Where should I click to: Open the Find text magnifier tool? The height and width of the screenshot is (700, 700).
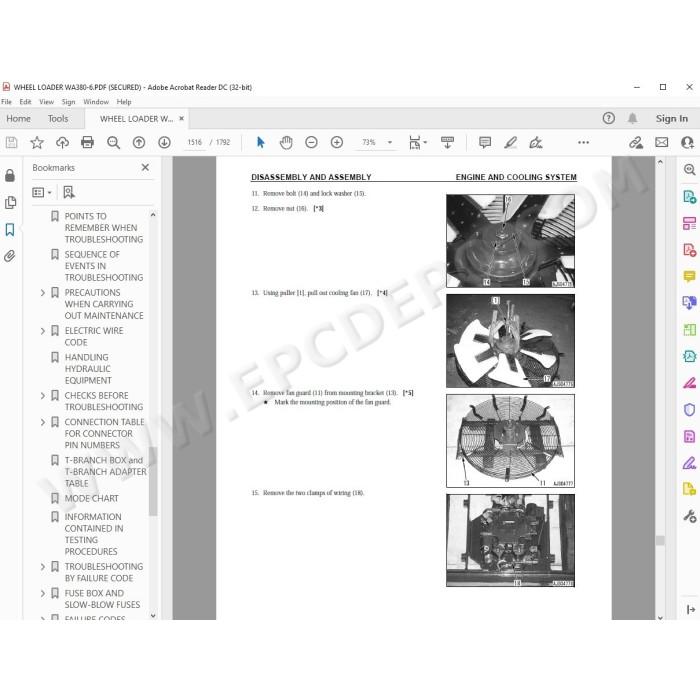coord(113,142)
